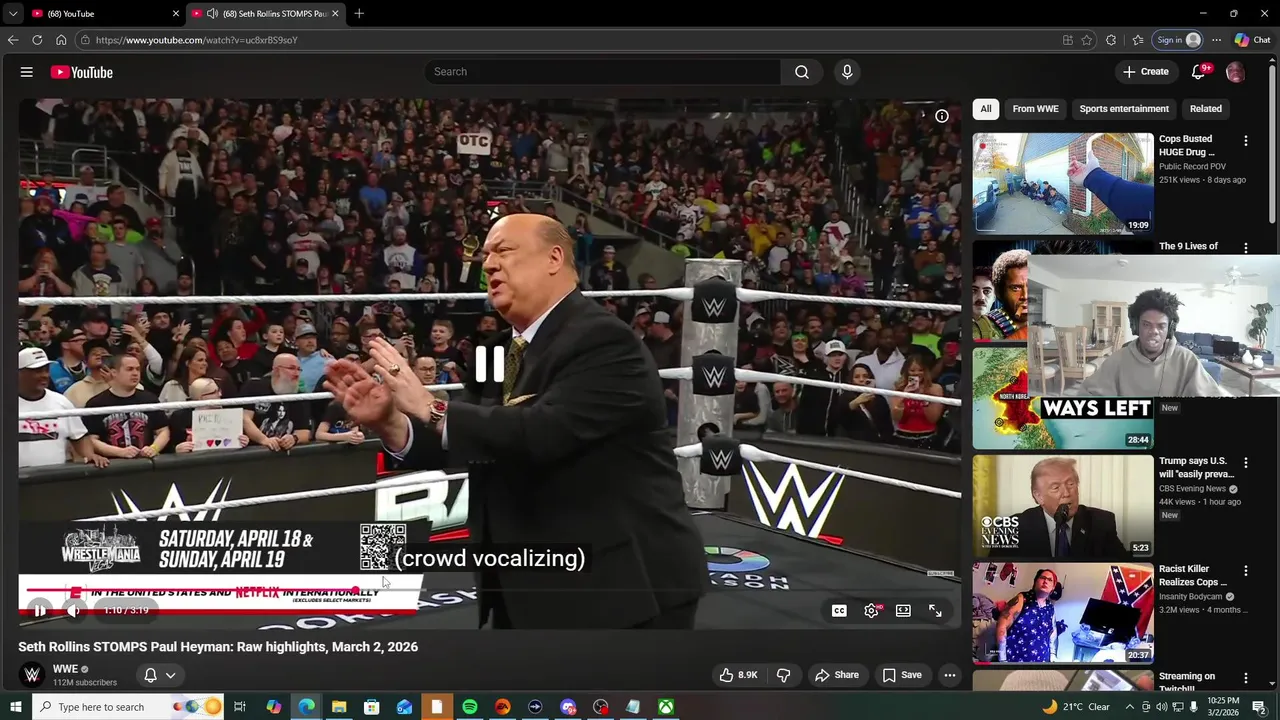Viewport: 1280px width, 720px height.
Task: Seek using the video progress bar
Action: point(490,590)
